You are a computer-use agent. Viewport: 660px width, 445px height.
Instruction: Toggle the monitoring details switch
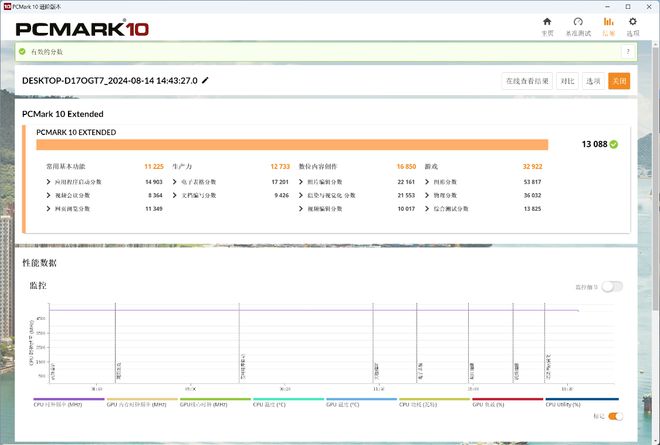pyautogui.click(x=612, y=287)
